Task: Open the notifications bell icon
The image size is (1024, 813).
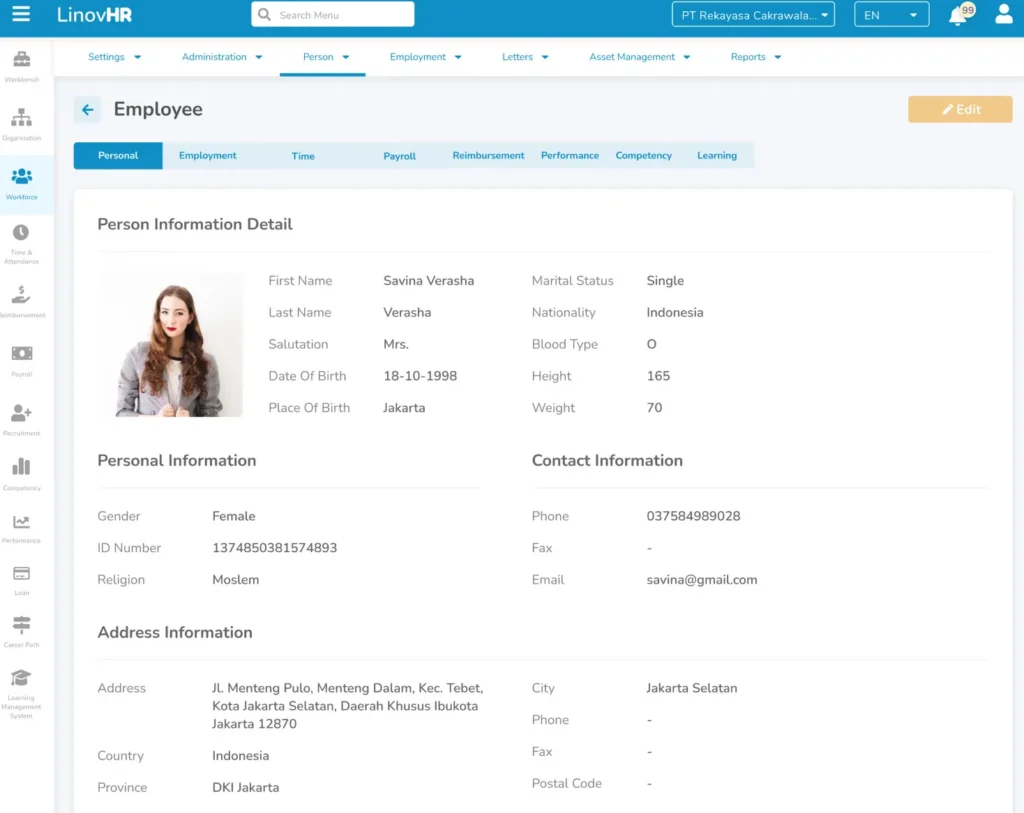Action: (957, 15)
